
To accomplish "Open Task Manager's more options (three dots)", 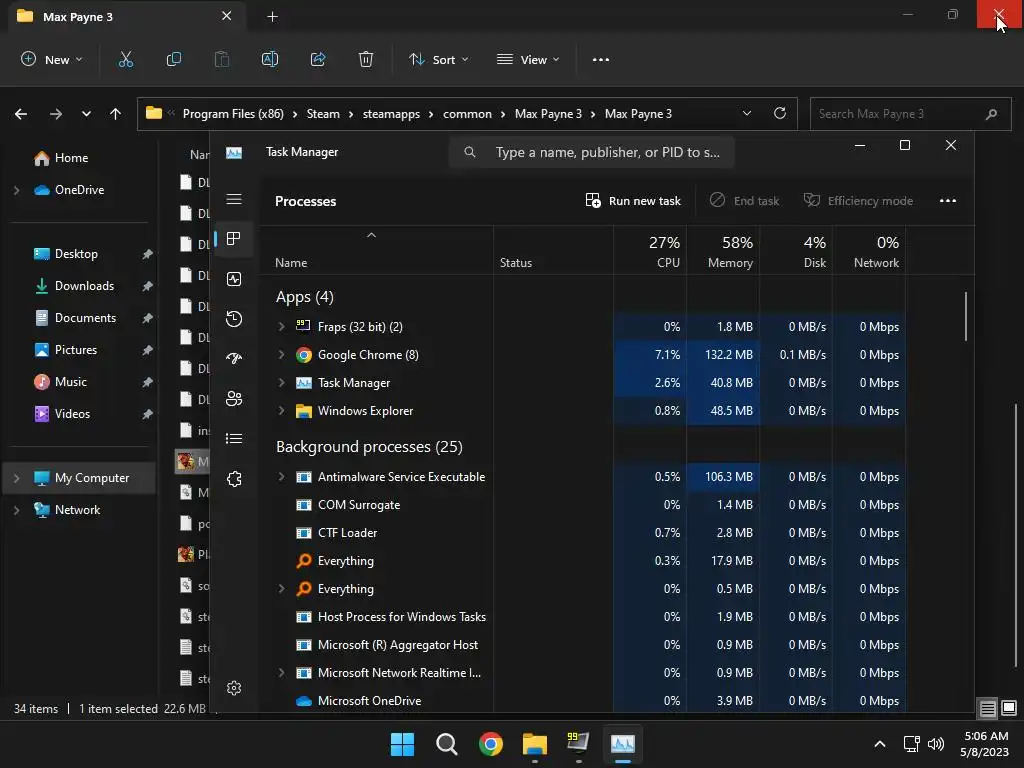I will (x=948, y=200).
